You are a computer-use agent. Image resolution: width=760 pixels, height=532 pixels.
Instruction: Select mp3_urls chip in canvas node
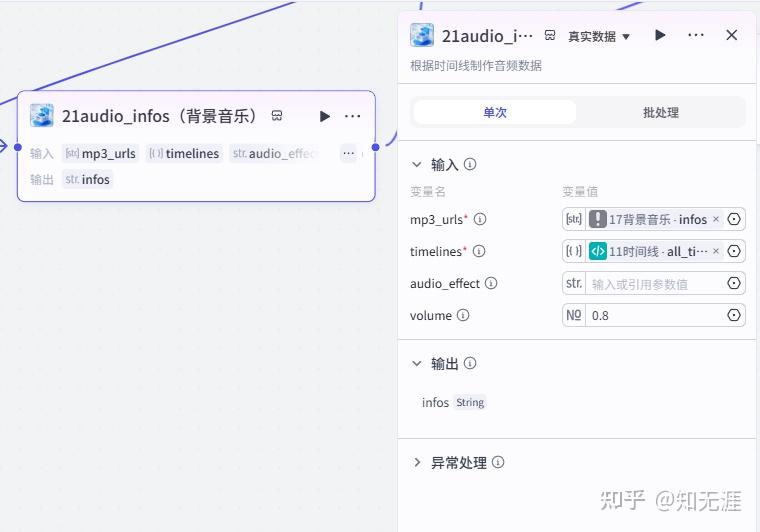(101, 154)
